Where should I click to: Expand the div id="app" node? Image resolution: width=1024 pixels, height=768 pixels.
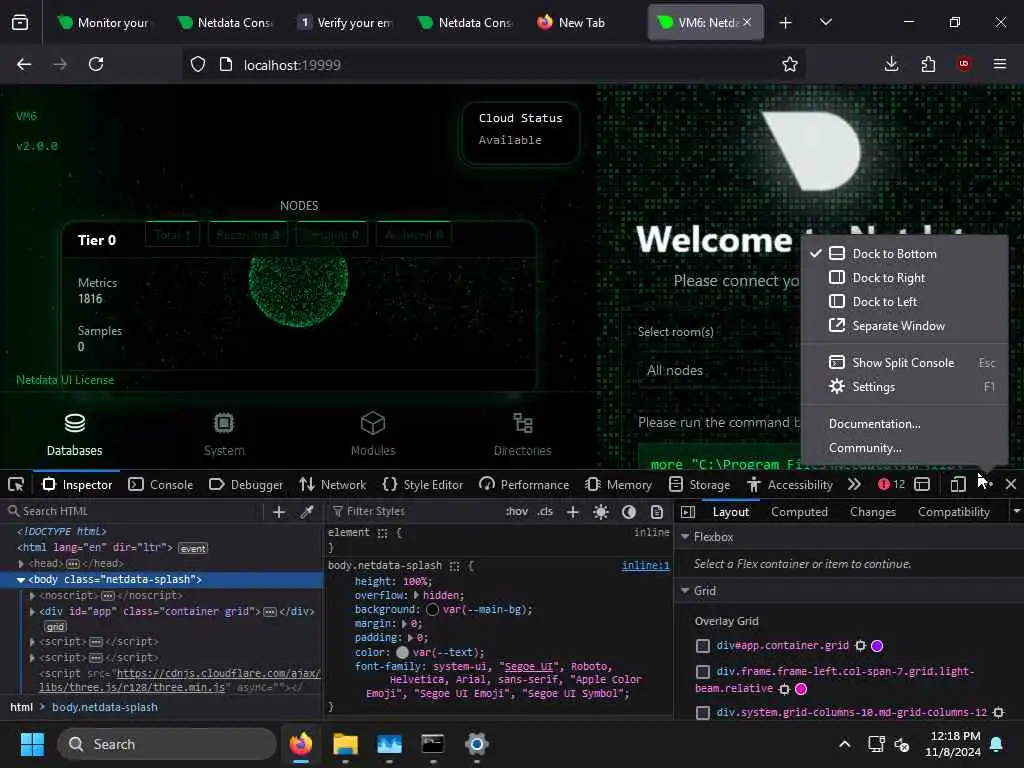point(32,611)
